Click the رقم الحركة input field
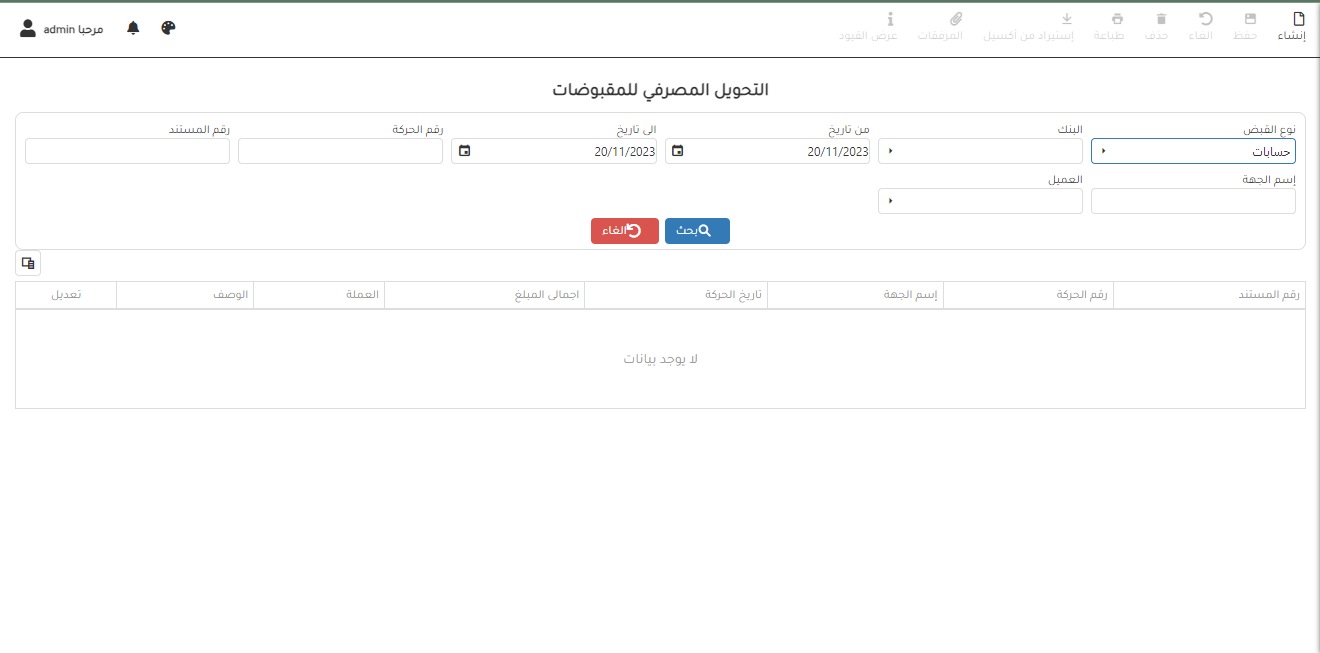 340,151
